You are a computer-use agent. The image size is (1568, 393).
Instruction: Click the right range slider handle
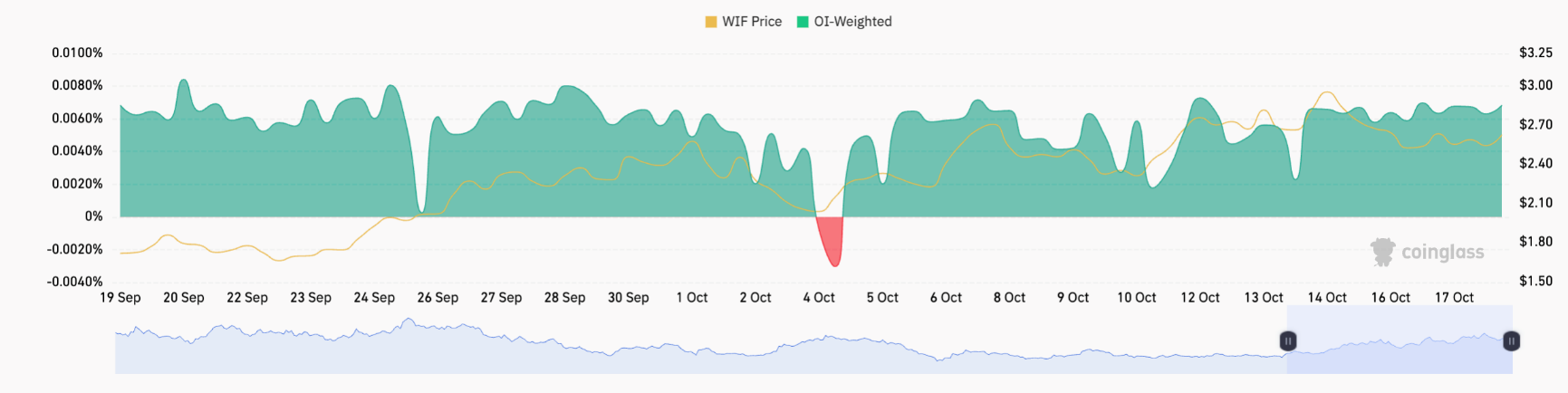click(1511, 341)
